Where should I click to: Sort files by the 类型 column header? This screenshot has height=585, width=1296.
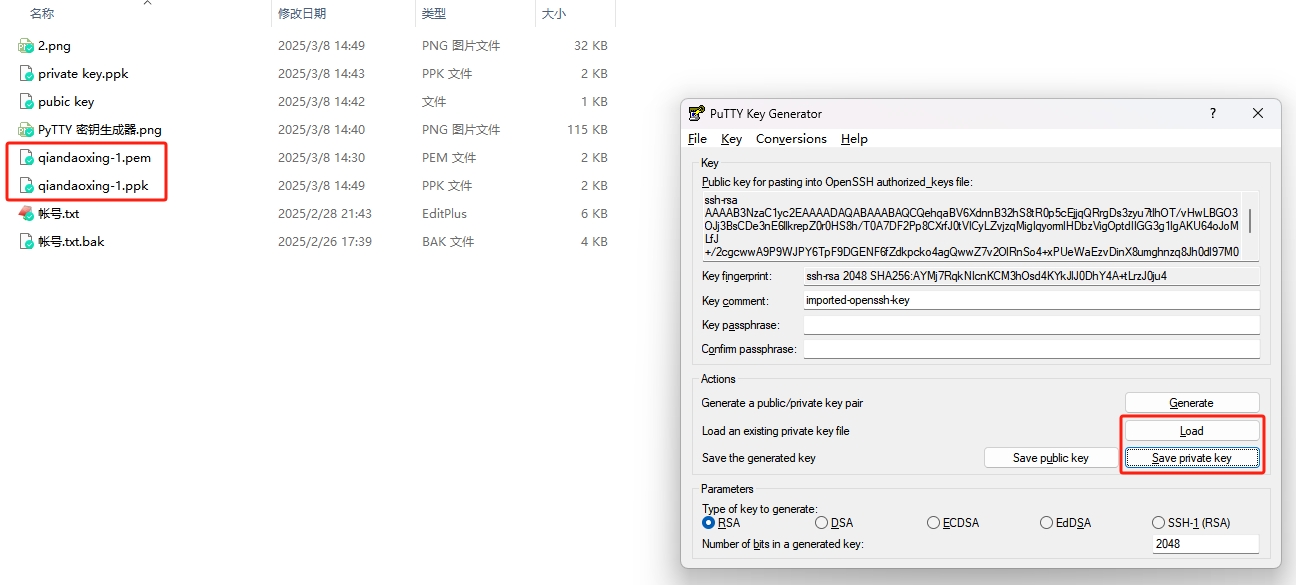pyautogui.click(x=434, y=14)
